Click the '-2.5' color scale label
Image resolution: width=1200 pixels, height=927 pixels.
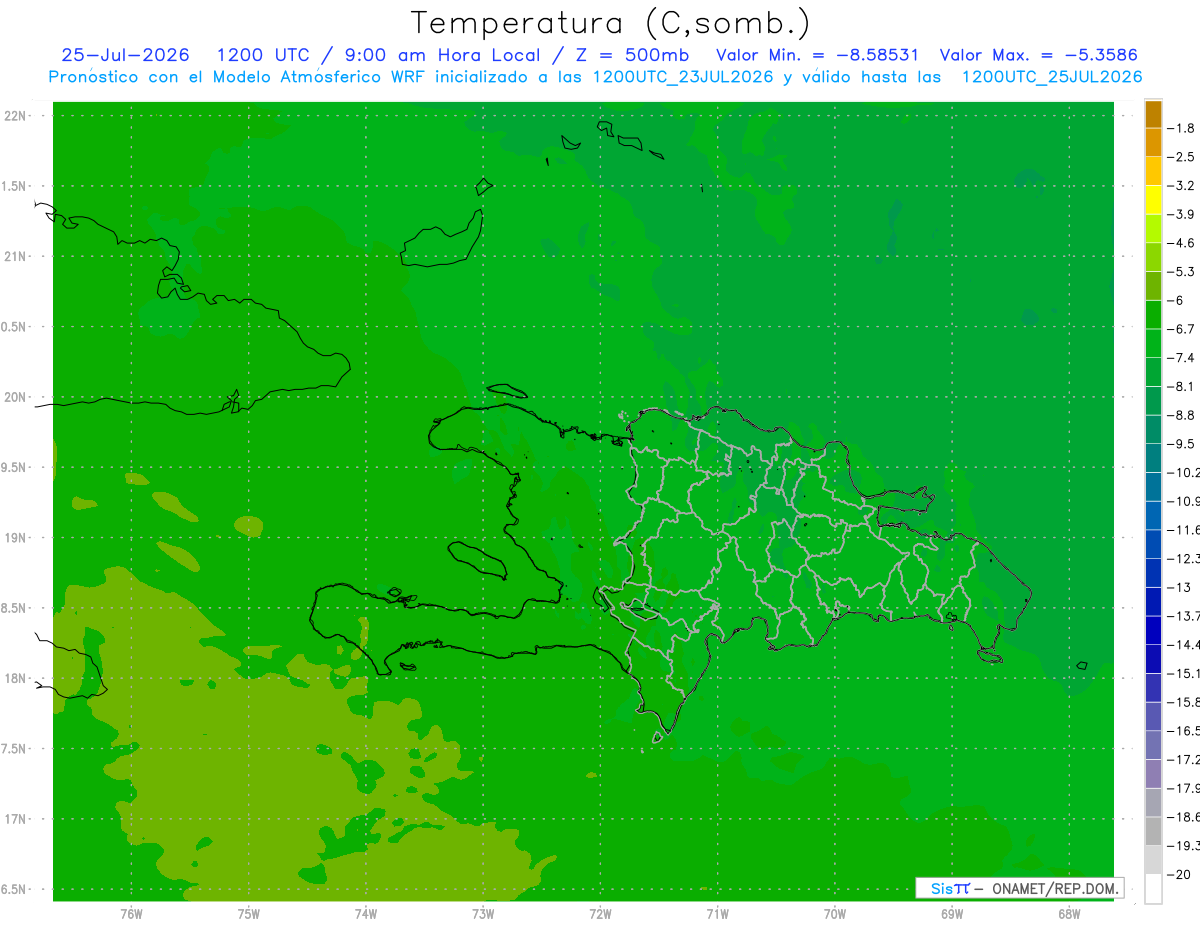1182,157
